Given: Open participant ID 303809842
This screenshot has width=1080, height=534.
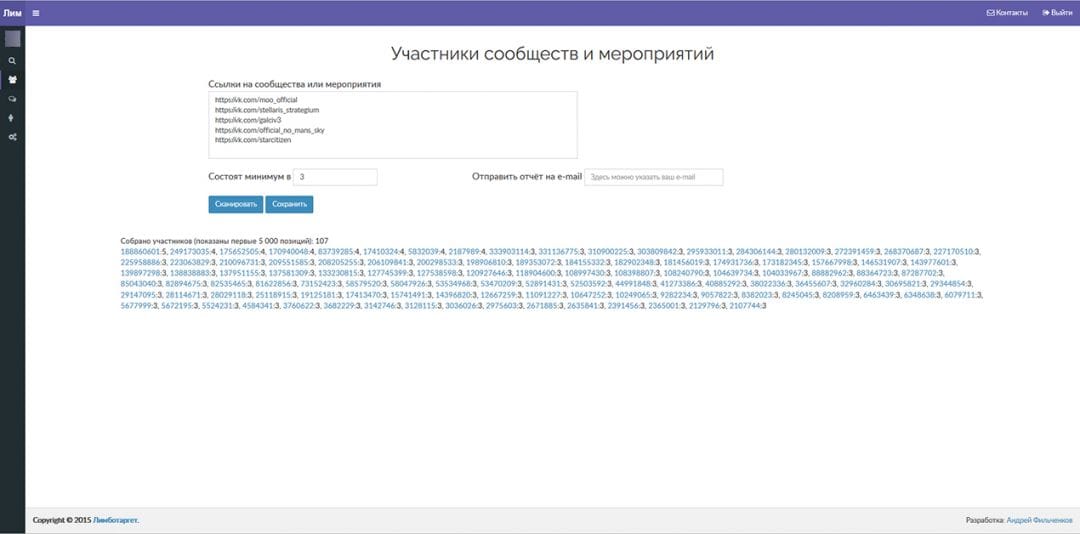Looking at the screenshot, I should [x=658, y=252].
